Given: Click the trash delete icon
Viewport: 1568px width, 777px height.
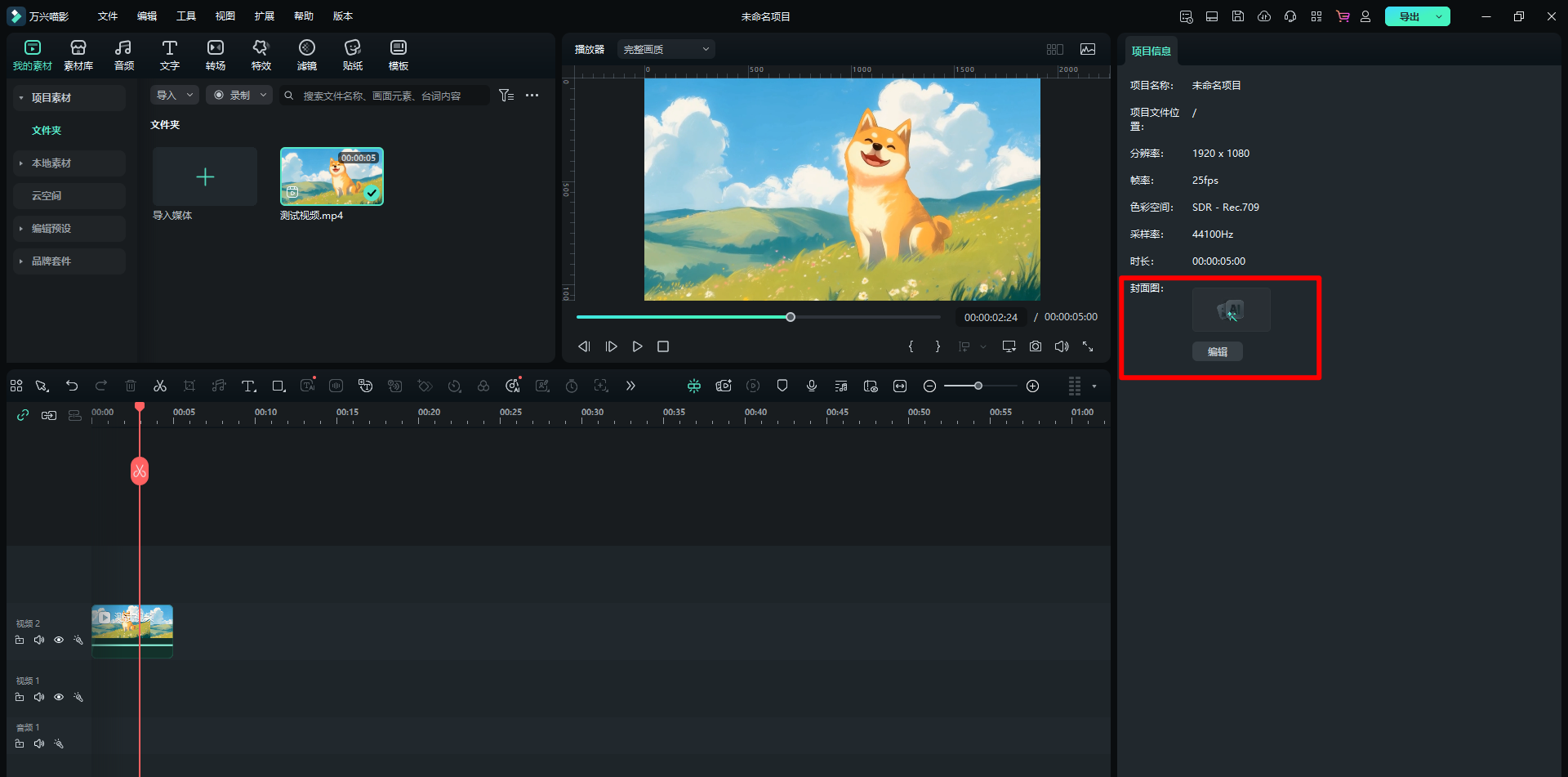Looking at the screenshot, I should coord(131,386).
